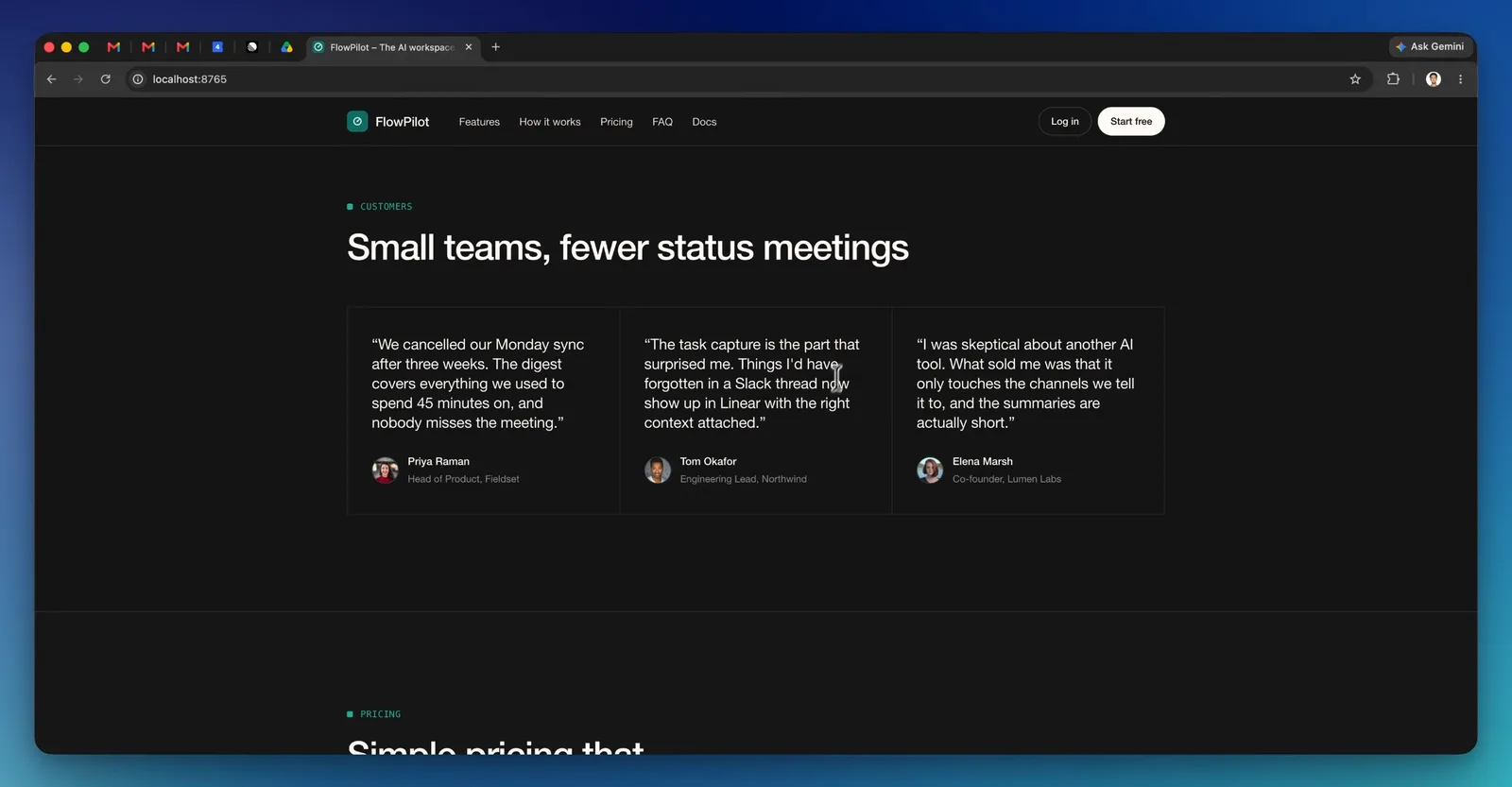Bookmark this page with the star
Viewport: 1512px width, 787px height.
(x=1355, y=79)
